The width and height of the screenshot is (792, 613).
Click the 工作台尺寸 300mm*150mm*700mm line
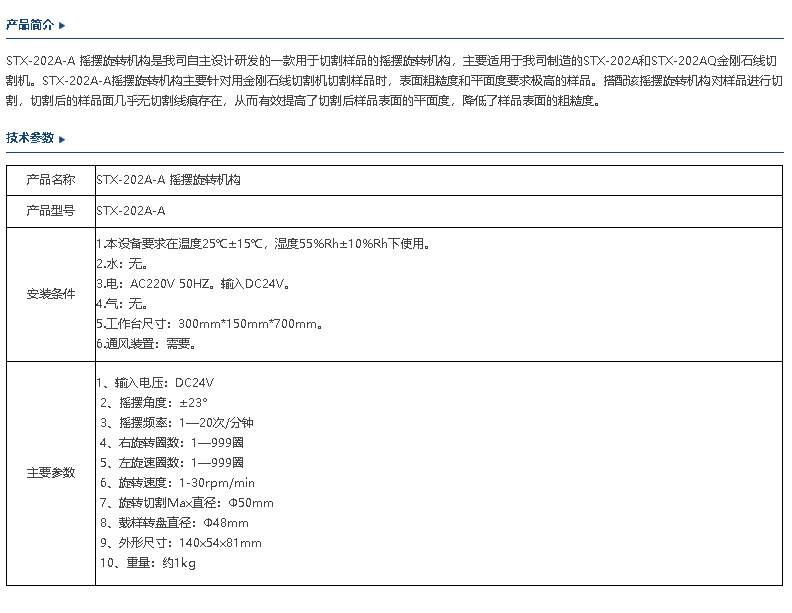tap(210, 324)
